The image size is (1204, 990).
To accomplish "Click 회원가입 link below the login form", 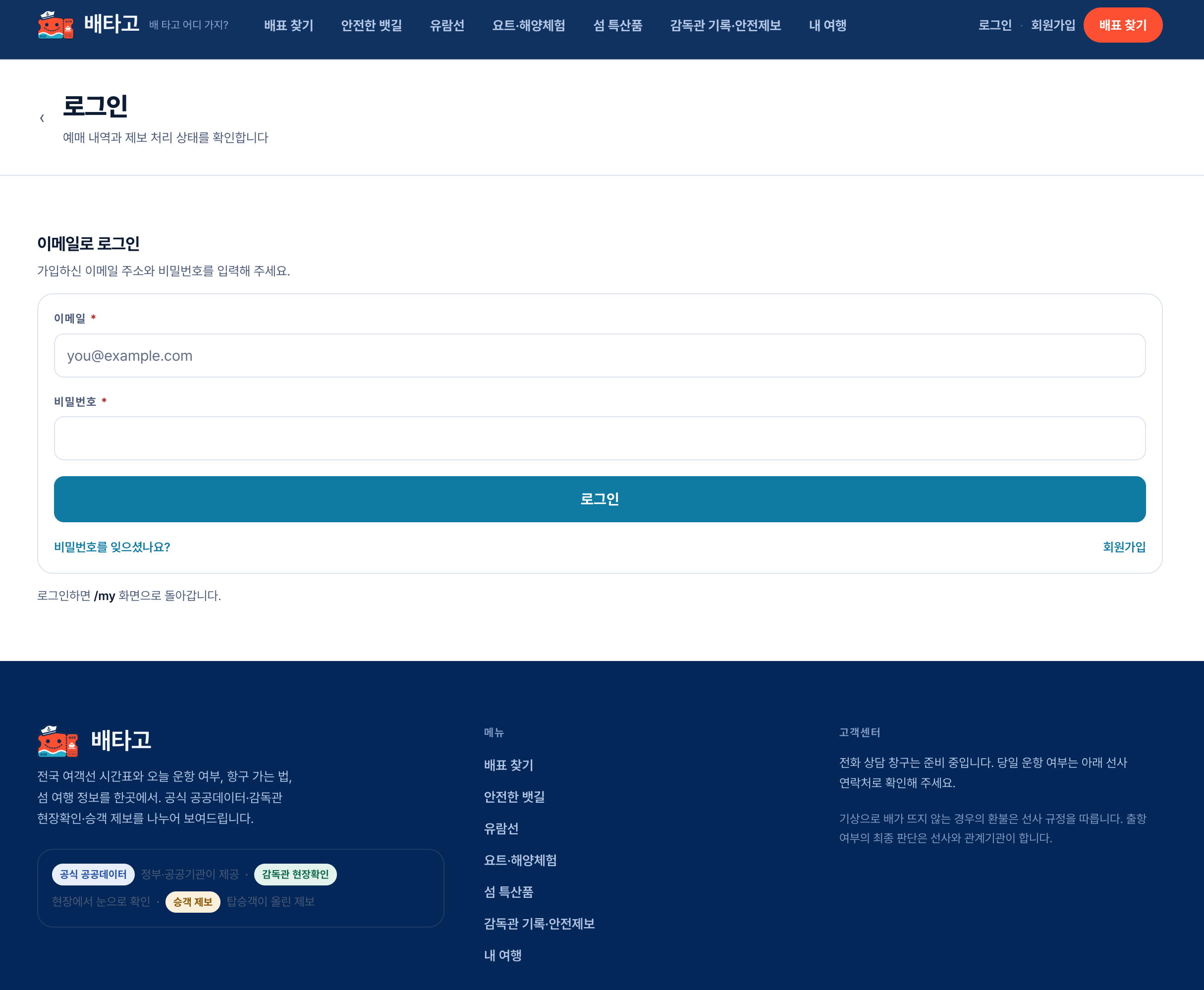I will pyautogui.click(x=1124, y=547).
